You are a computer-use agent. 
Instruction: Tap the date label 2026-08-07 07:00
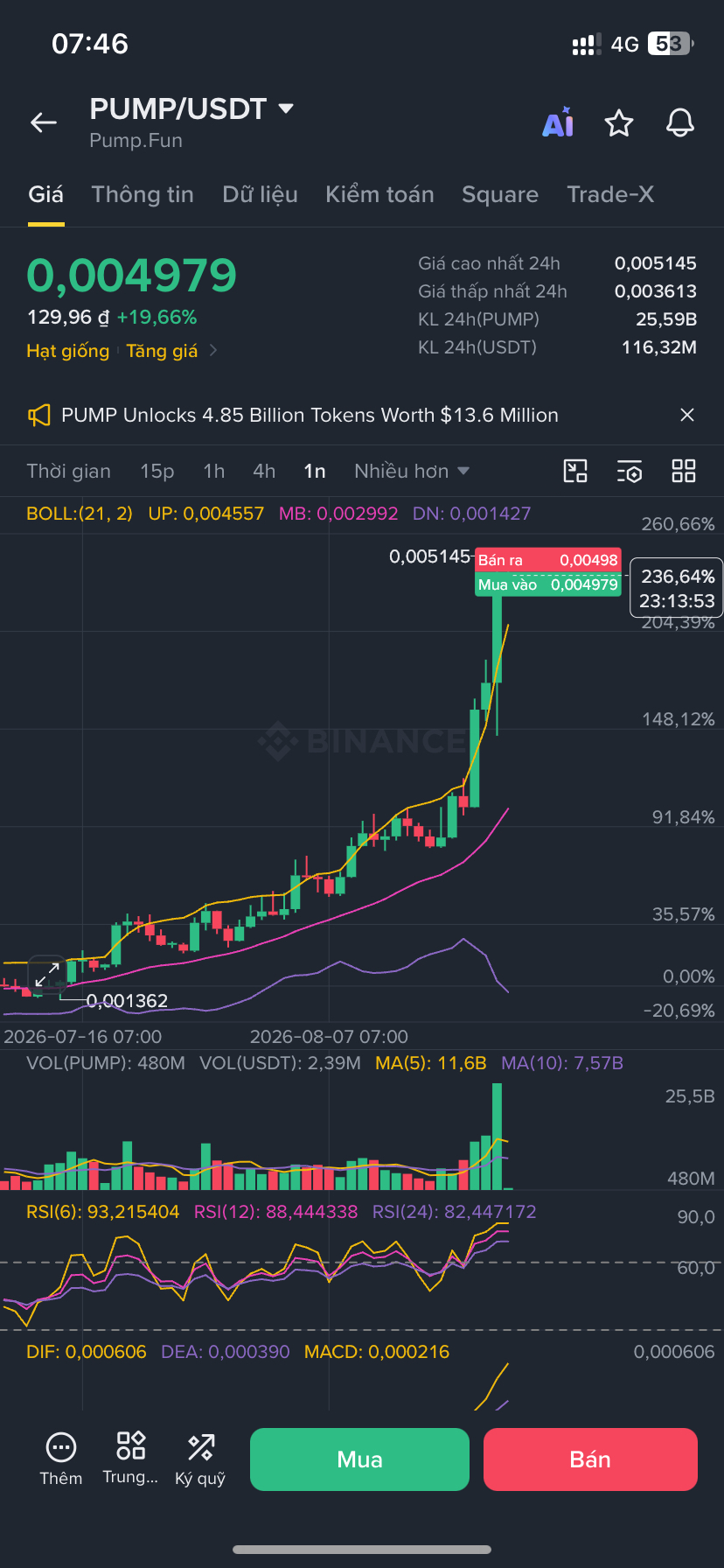coord(329,1037)
